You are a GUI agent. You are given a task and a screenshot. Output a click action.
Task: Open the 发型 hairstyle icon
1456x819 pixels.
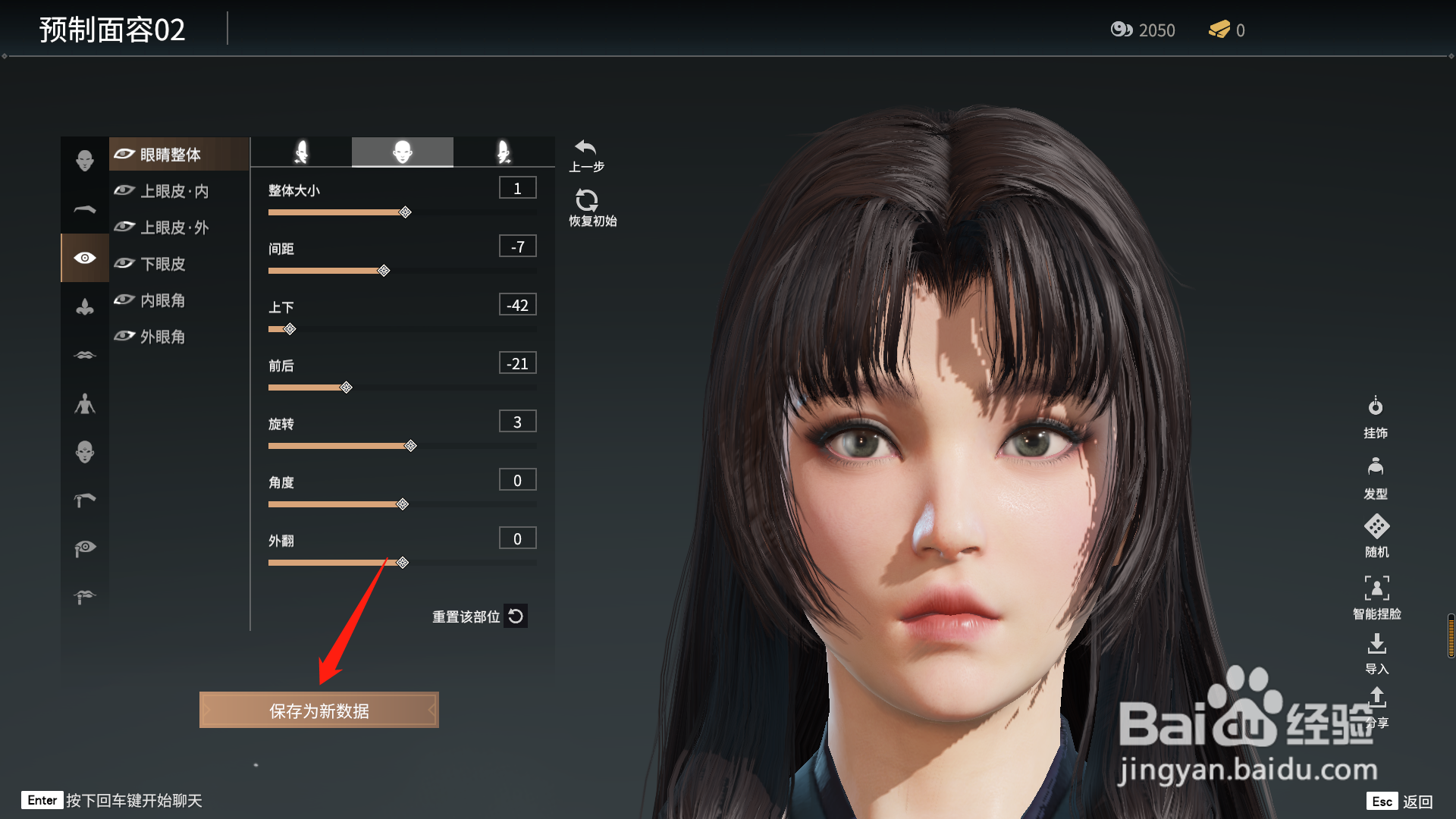coord(1375,467)
